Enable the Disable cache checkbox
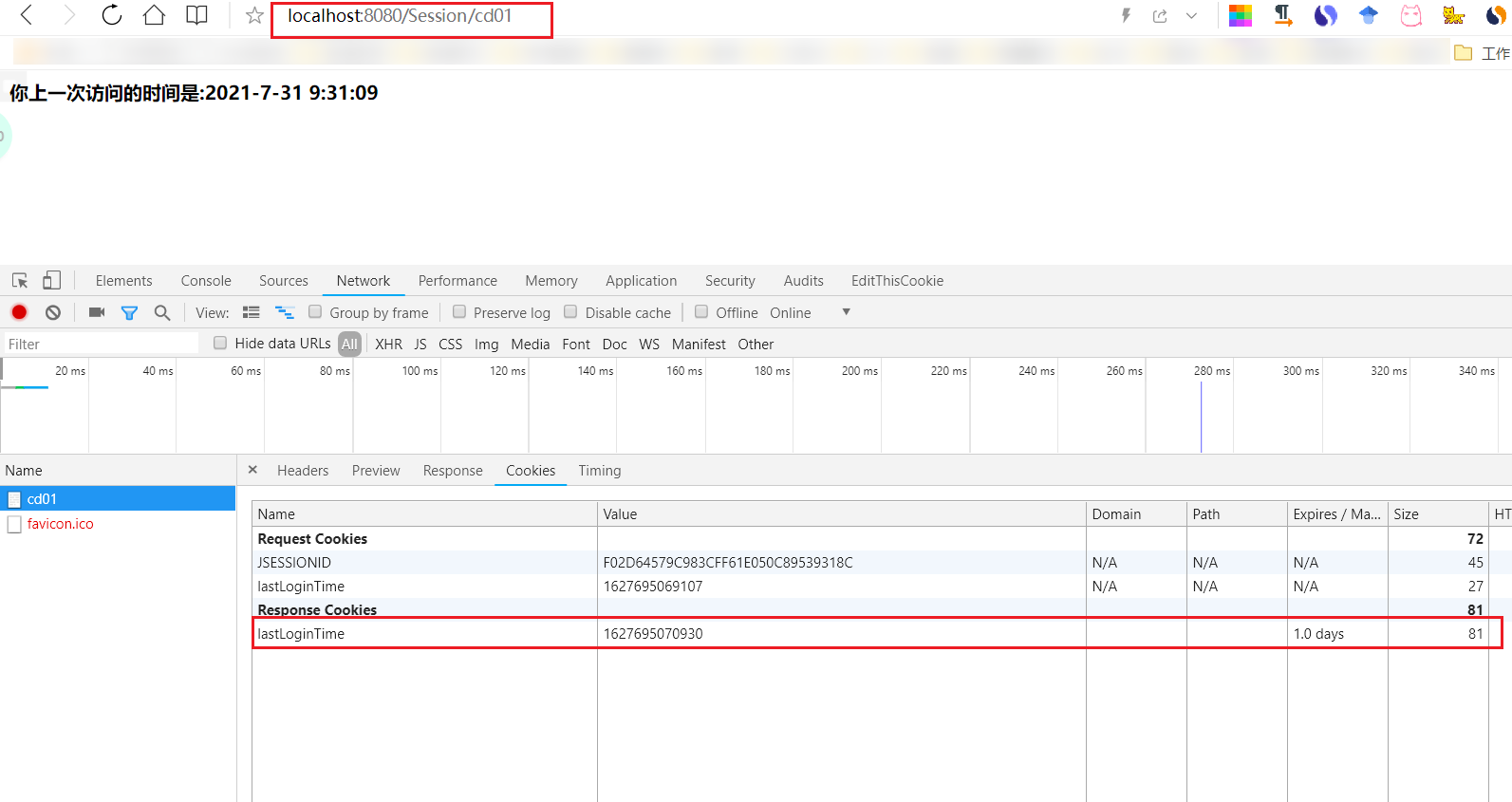The height and width of the screenshot is (802, 1512). (x=570, y=312)
